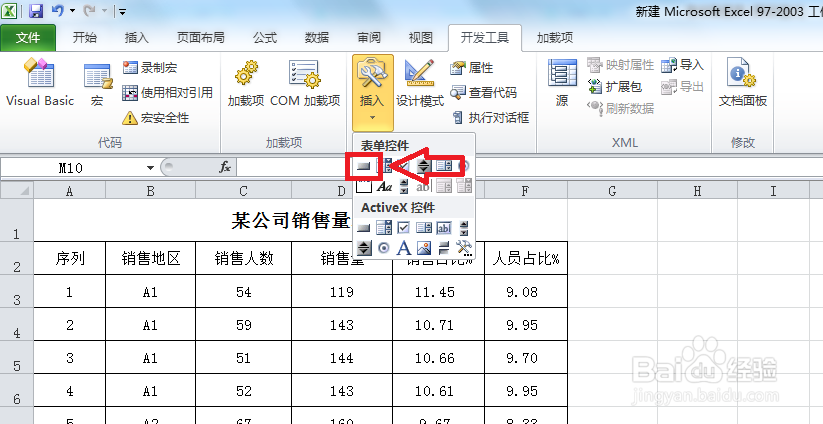Select column header B
Viewport: 823px width, 424px height.
click(x=150, y=191)
